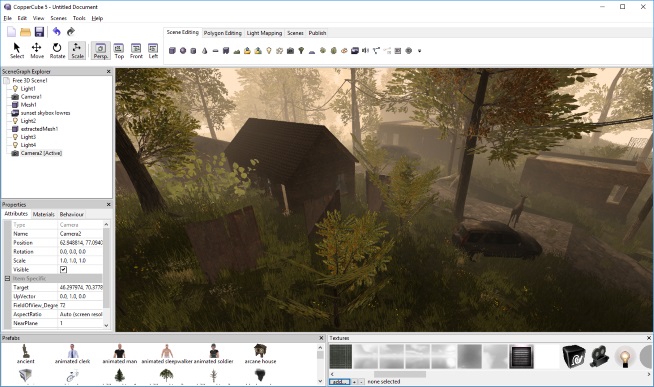654x387 pixels.
Task: Open the Light Mapping tab
Action: click(264, 33)
